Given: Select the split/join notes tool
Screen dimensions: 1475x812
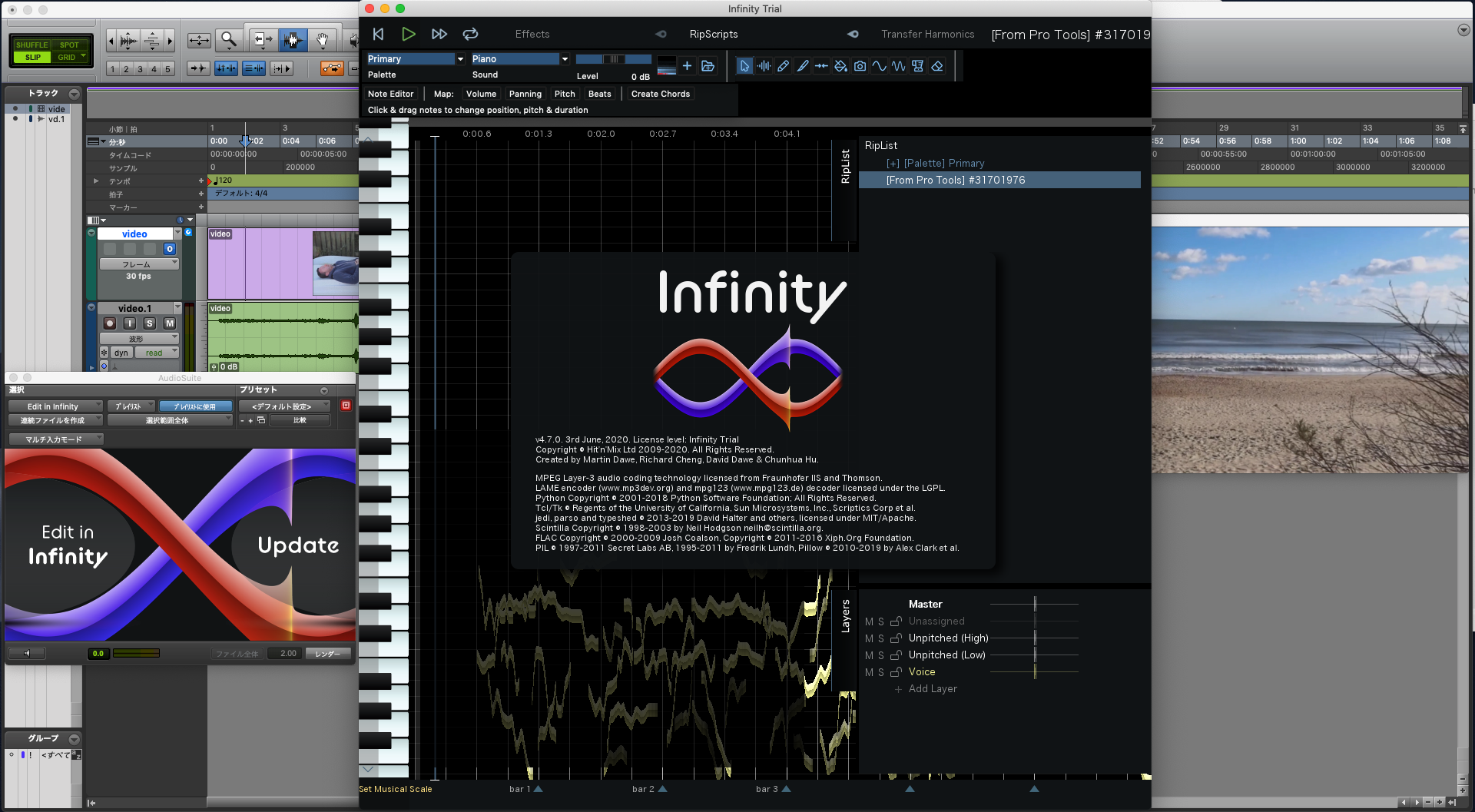Looking at the screenshot, I should pyautogui.click(x=821, y=66).
